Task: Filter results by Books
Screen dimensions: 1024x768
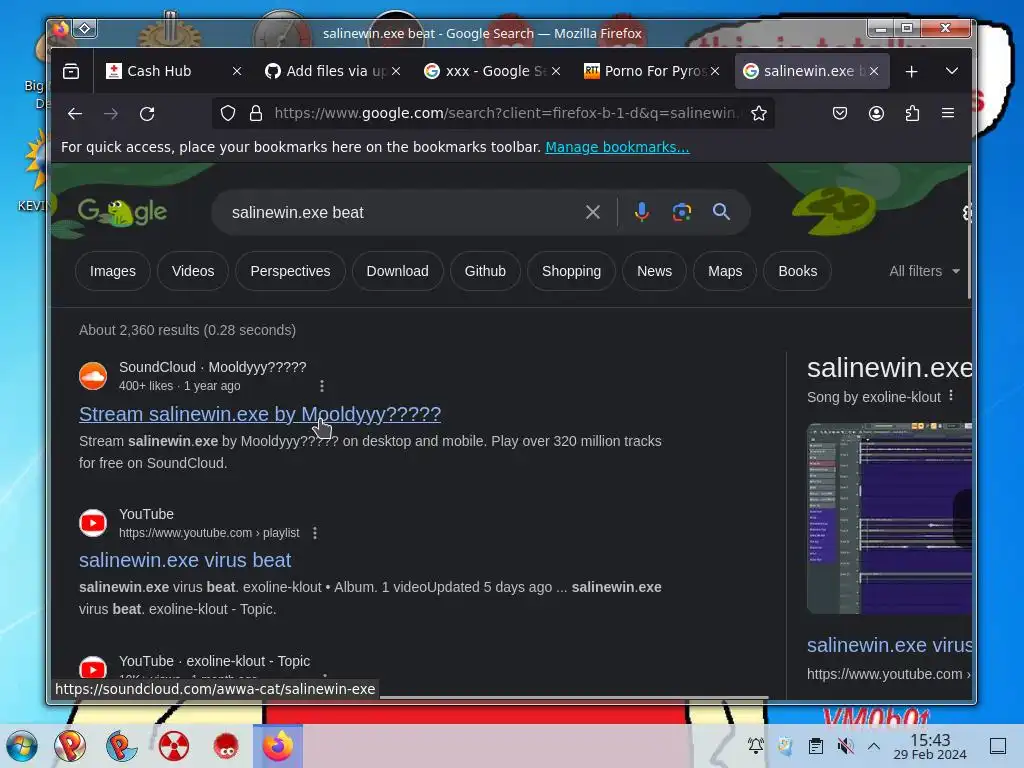Action: [797, 271]
